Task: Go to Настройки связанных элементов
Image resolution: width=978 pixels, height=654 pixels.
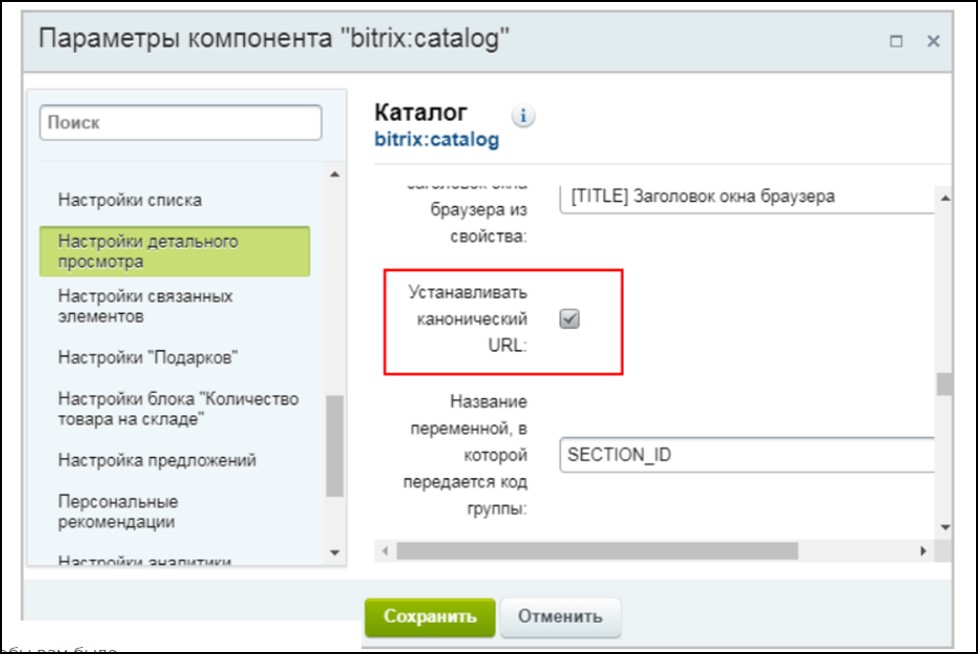Action: pyautogui.click(x=145, y=306)
